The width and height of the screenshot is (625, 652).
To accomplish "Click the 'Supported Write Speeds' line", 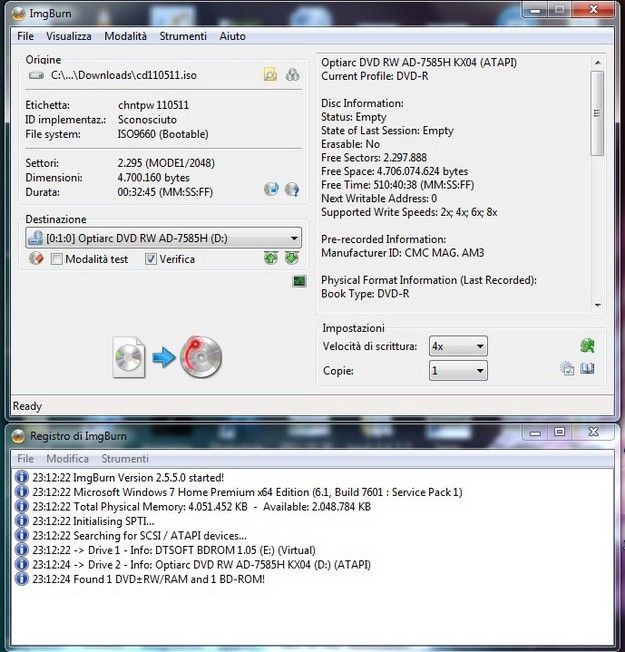I will [409, 212].
